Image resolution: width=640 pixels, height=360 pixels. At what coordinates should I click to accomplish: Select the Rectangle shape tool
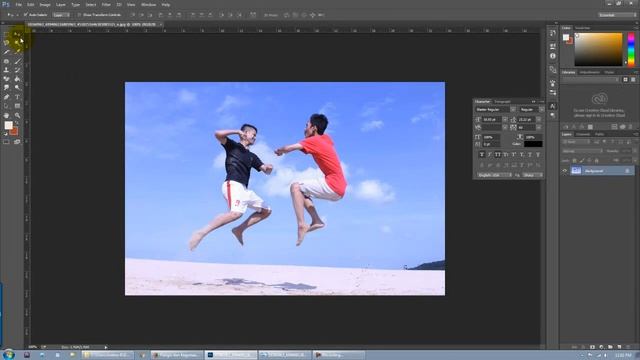[x=17, y=106]
